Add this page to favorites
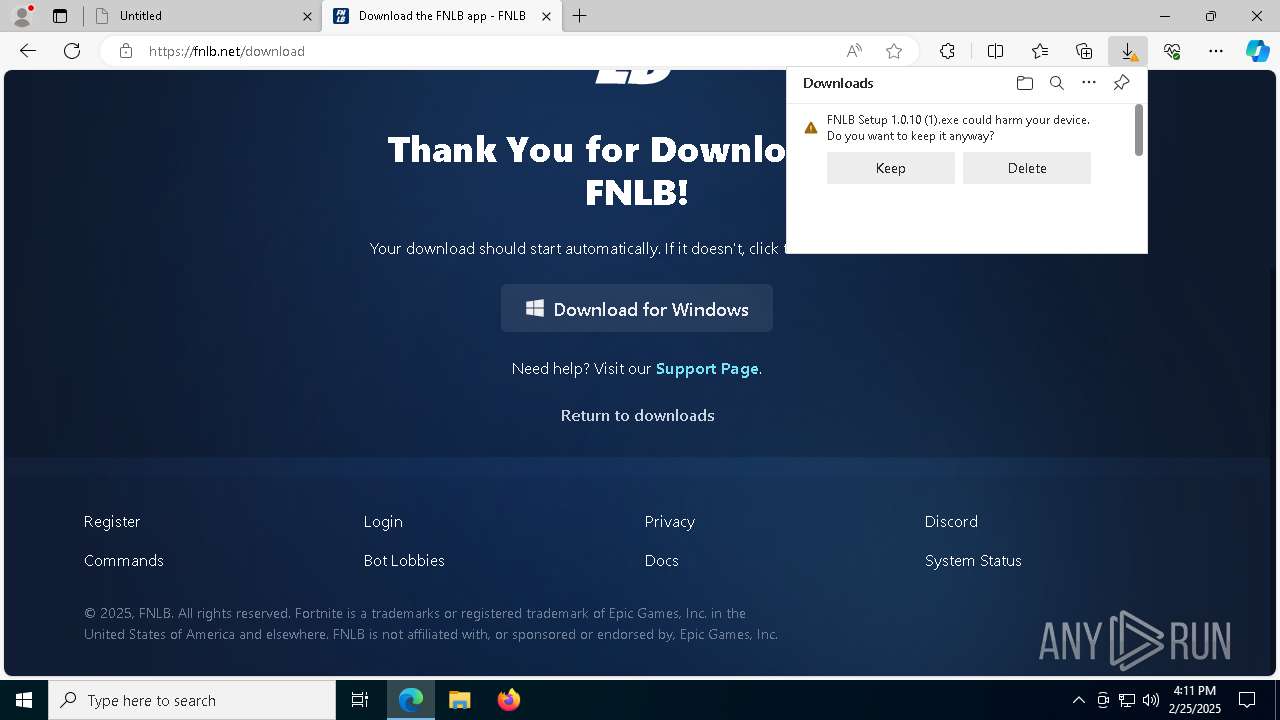Image resolution: width=1280 pixels, height=720 pixels. pos(894,51)
